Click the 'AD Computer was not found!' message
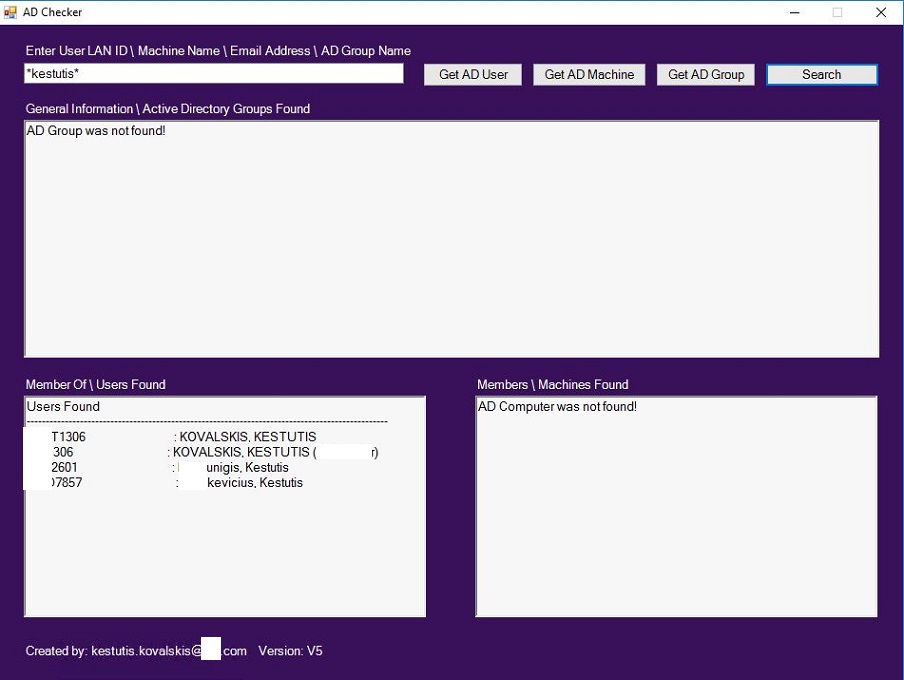The width and height of the screenshot is (904, 680). (557, 407)
